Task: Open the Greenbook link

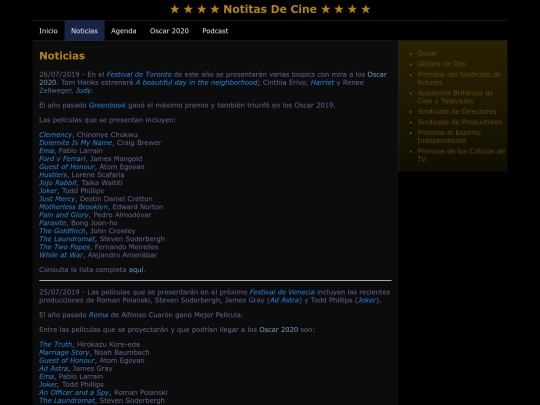Action: [107, 105]
